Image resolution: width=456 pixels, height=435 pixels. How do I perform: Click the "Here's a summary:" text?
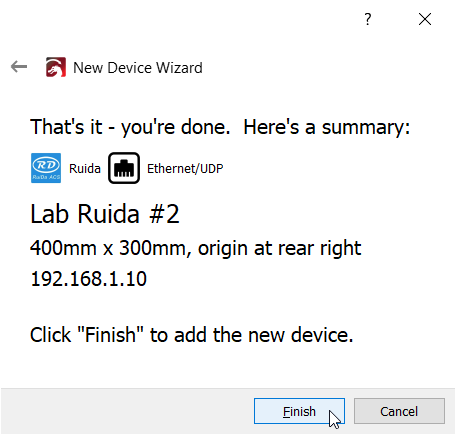click(x=327, y=128)
